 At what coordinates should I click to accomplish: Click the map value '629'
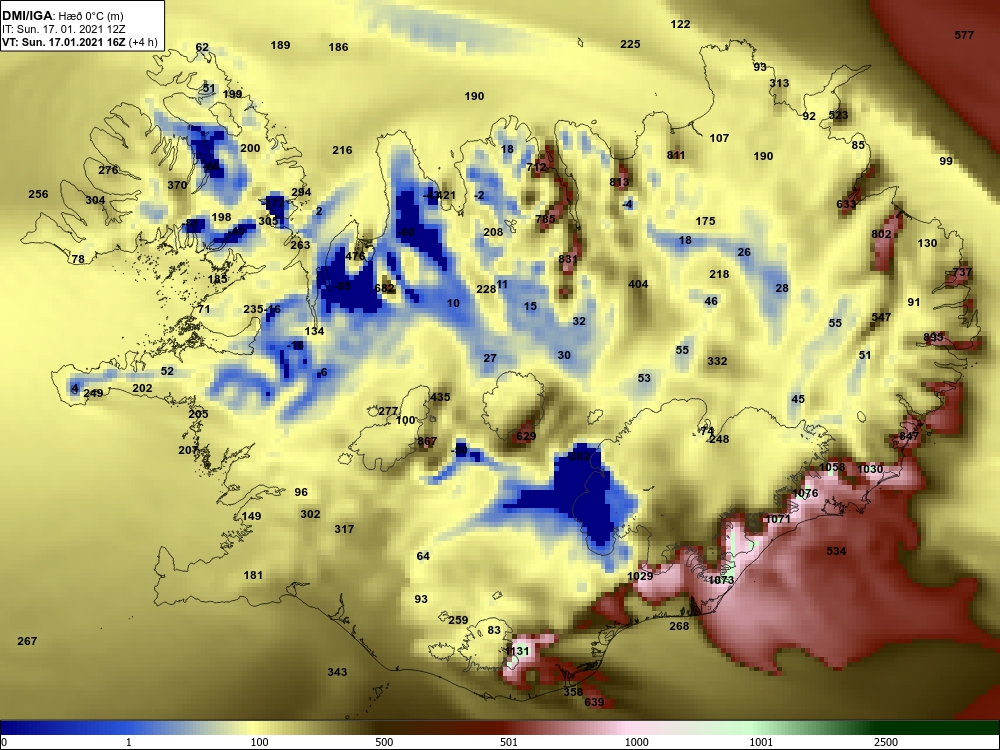tap(526, 437)
